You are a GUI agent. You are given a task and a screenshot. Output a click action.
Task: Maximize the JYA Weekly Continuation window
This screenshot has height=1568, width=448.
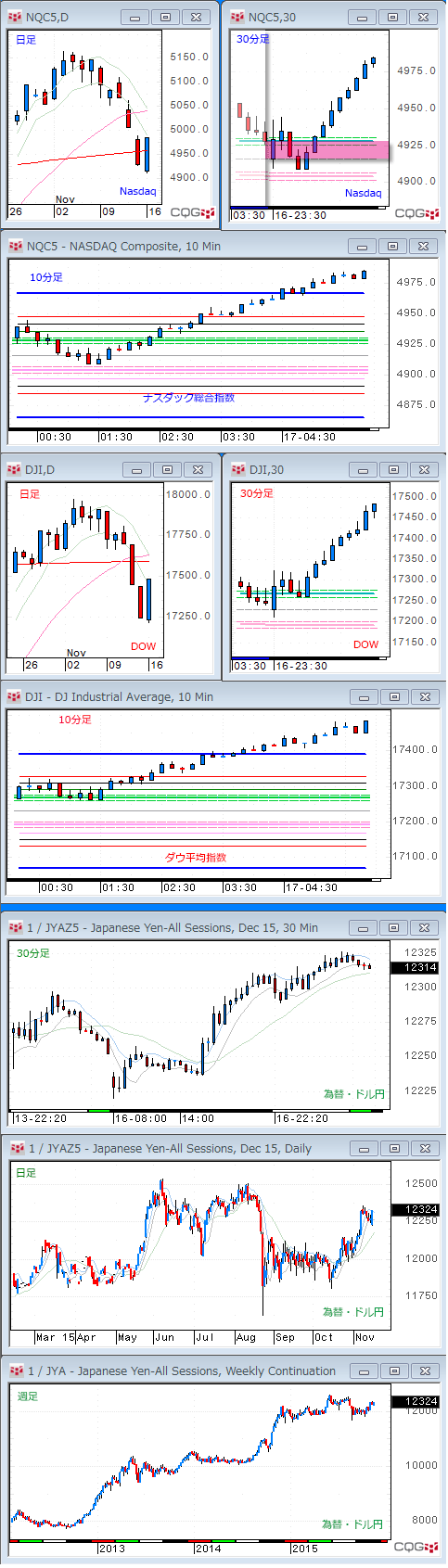pyautogui.click(x=393, y=1370)
